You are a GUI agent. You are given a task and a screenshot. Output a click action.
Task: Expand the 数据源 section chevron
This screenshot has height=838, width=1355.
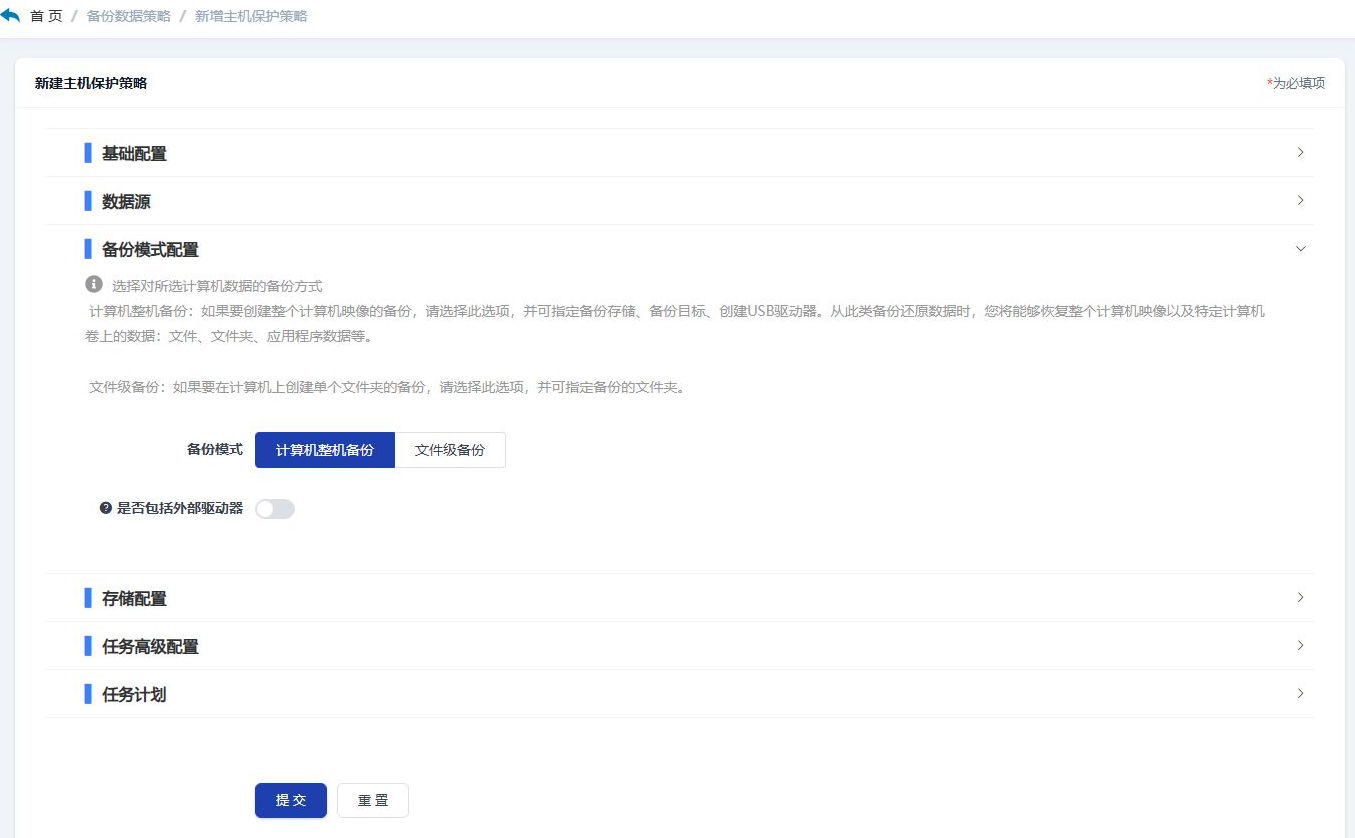click(x=1300, y=201)
